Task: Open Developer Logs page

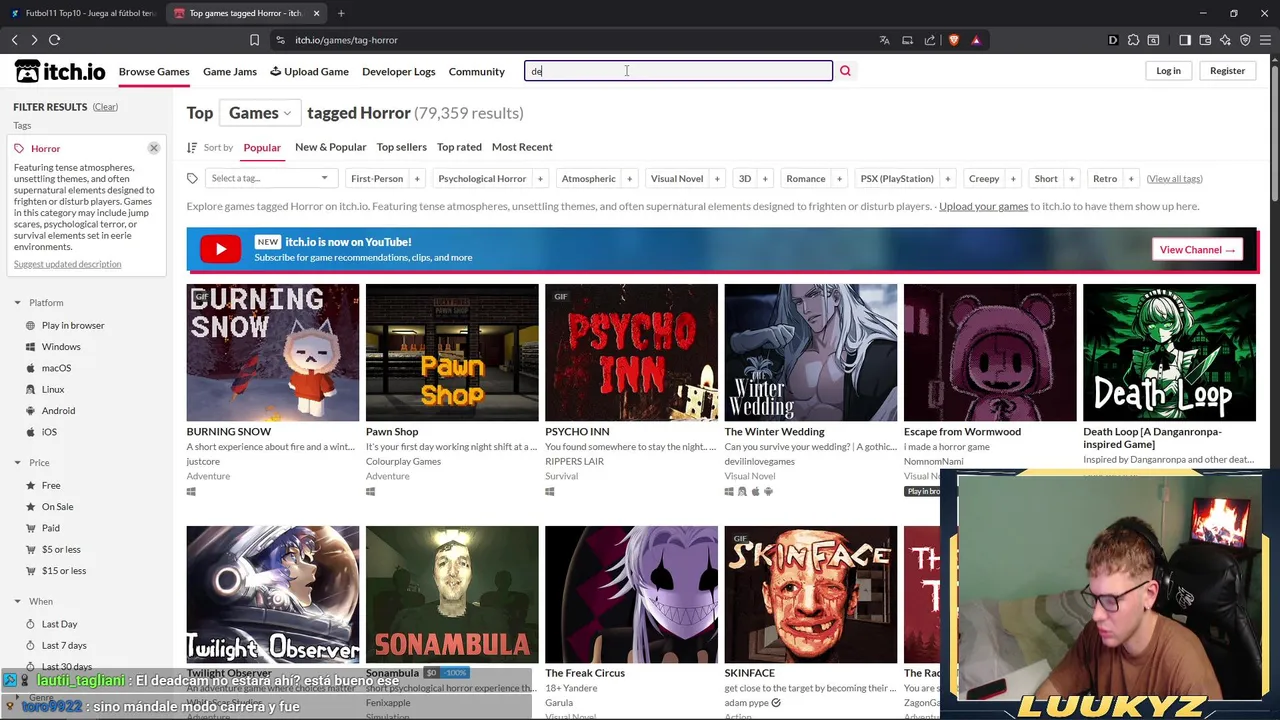Action: (398, 72)
